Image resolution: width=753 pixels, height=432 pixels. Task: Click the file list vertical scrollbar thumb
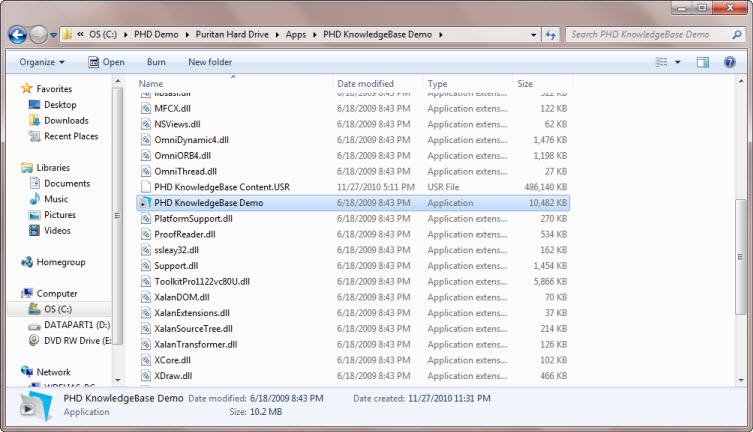coord(740,257)
